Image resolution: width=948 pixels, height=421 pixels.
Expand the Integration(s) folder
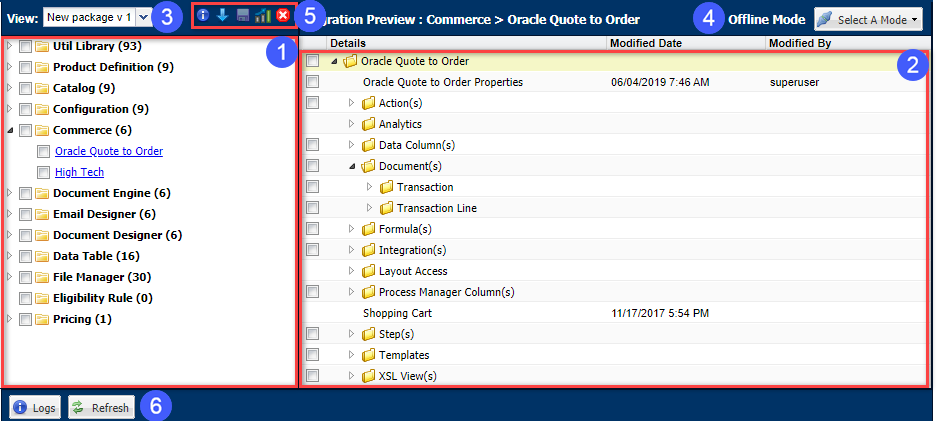(351, 250)
